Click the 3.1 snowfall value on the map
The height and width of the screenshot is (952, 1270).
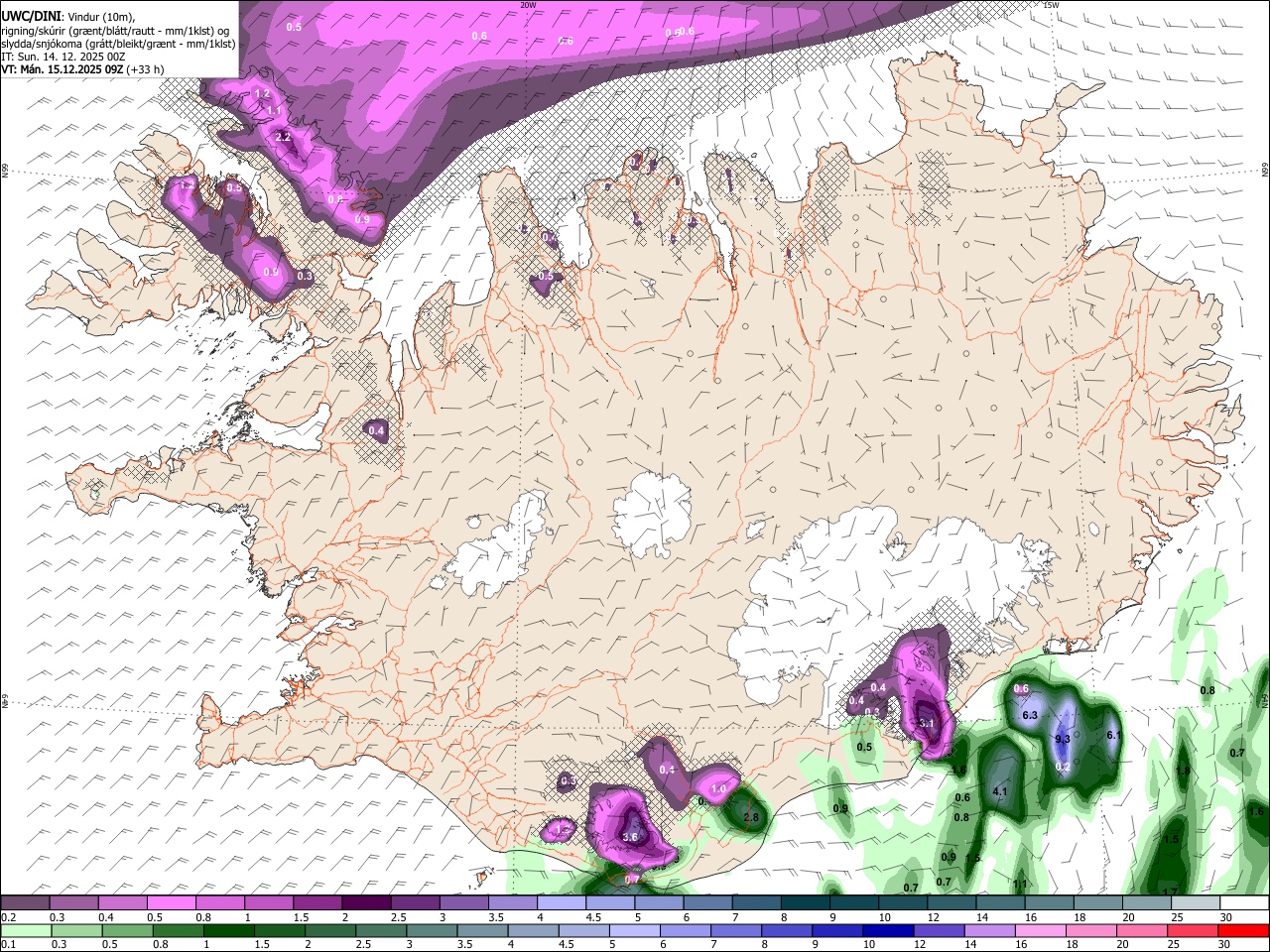click(x=927, y=724)
